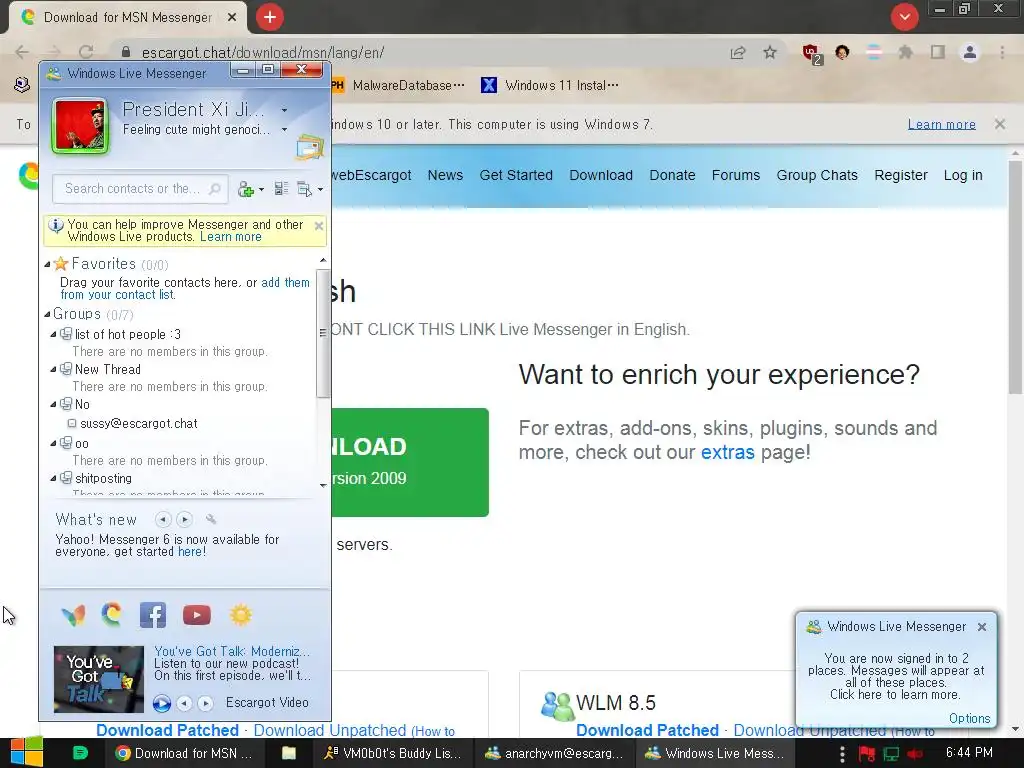Play the You've Got Talk podcast
Viewport: 1024px width, 768px height.
161,703
